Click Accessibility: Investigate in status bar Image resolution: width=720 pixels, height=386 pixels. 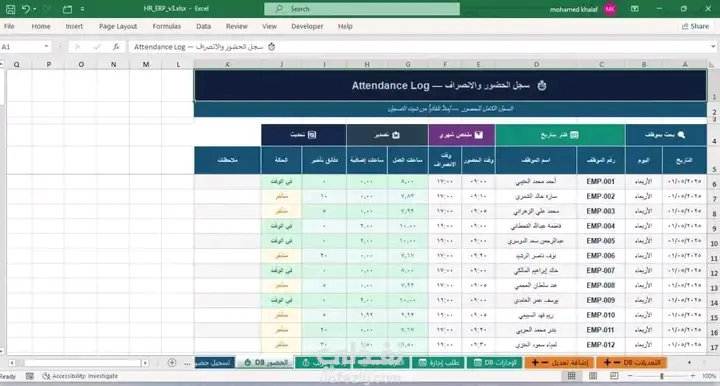pos(80,376)
